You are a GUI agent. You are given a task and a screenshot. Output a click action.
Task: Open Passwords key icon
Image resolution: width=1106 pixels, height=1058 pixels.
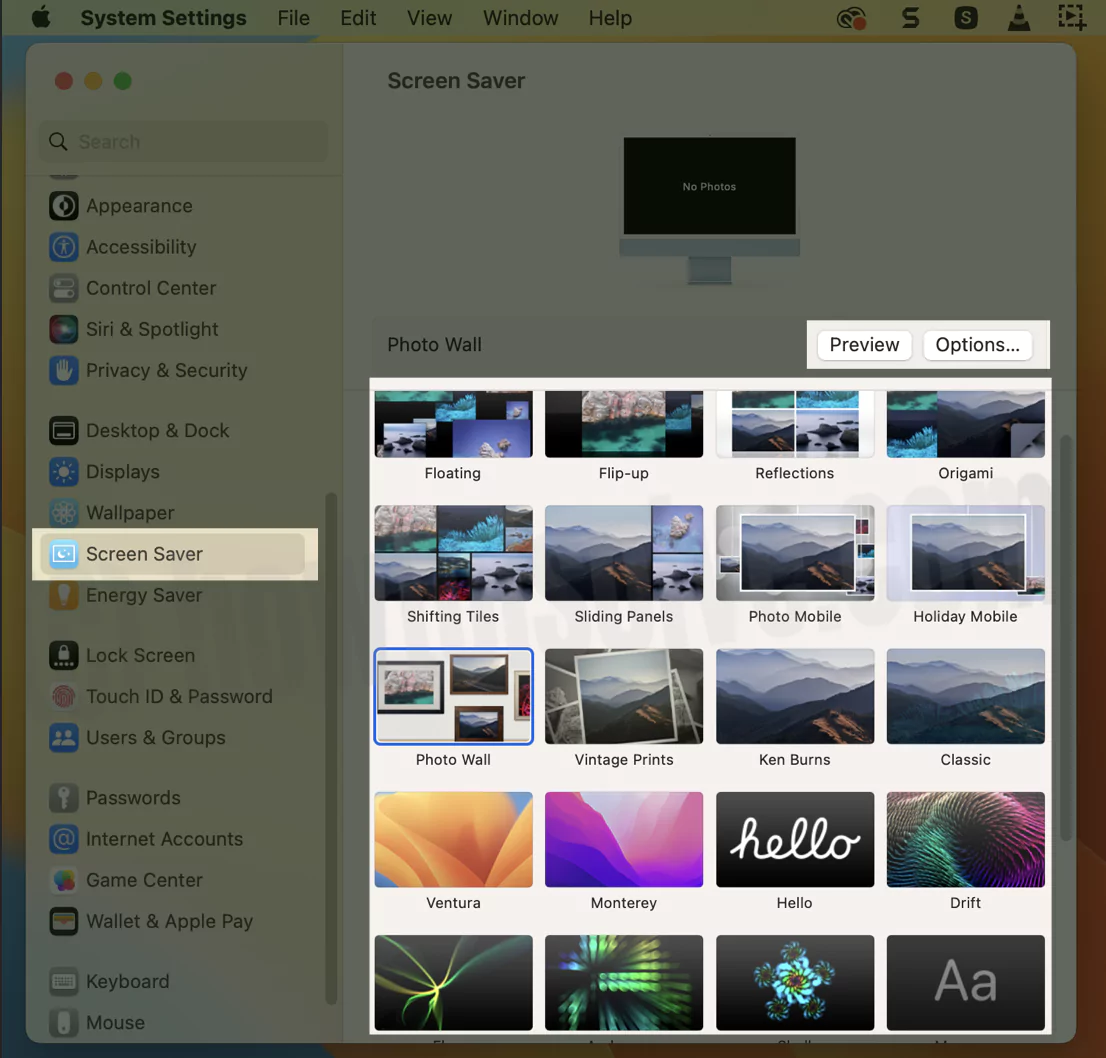click(x=63, y=798)
